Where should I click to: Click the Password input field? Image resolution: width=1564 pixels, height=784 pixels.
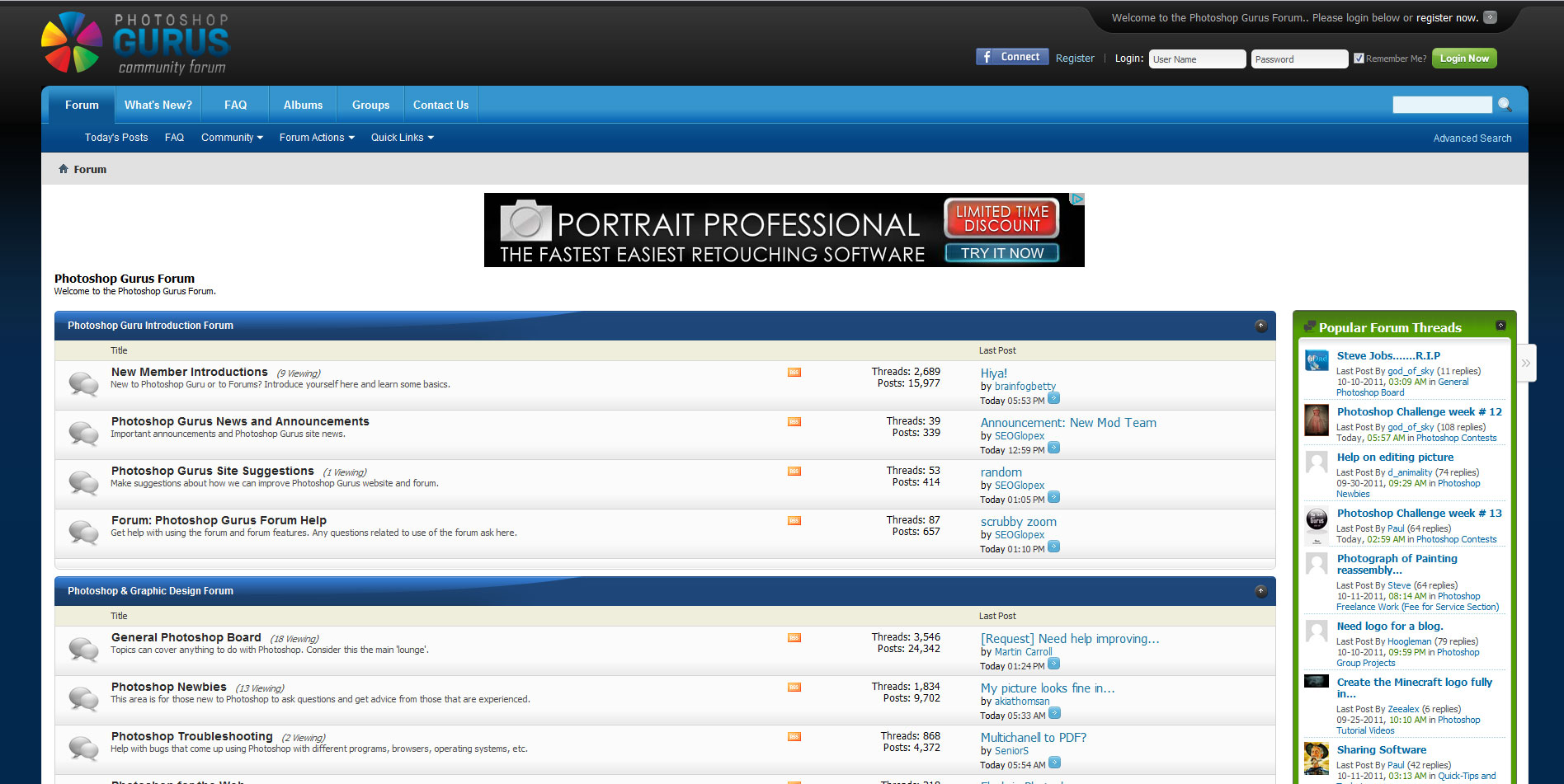(1299, 59)
